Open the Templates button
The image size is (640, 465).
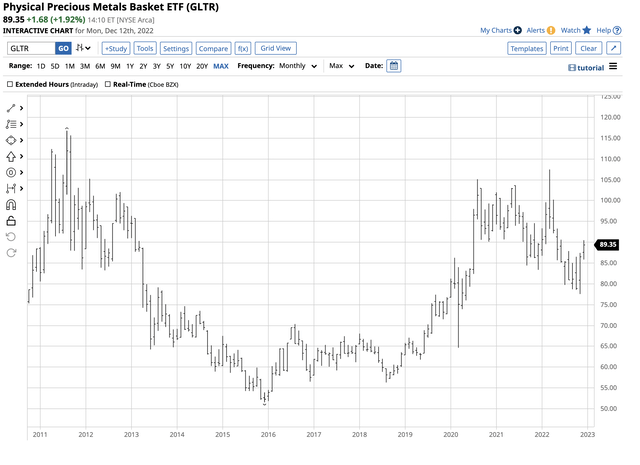click(x=527, y=48)
